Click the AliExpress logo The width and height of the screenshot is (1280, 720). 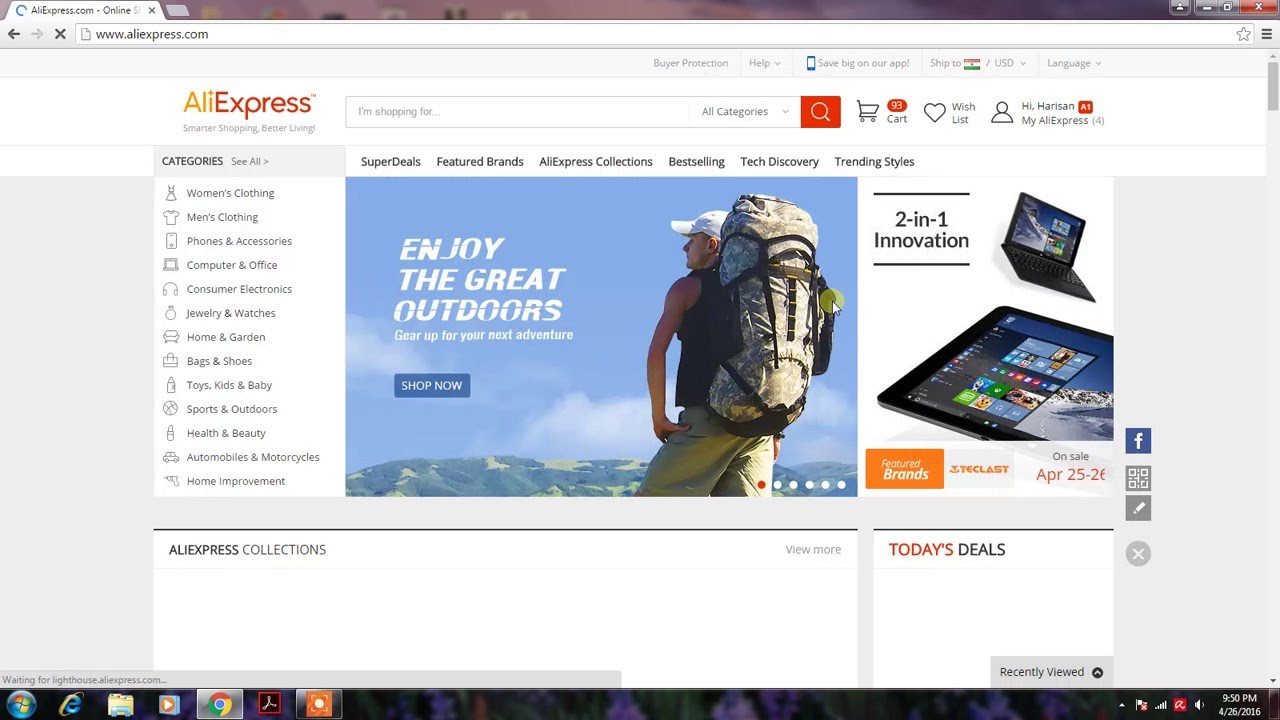(x=249, y=104)
